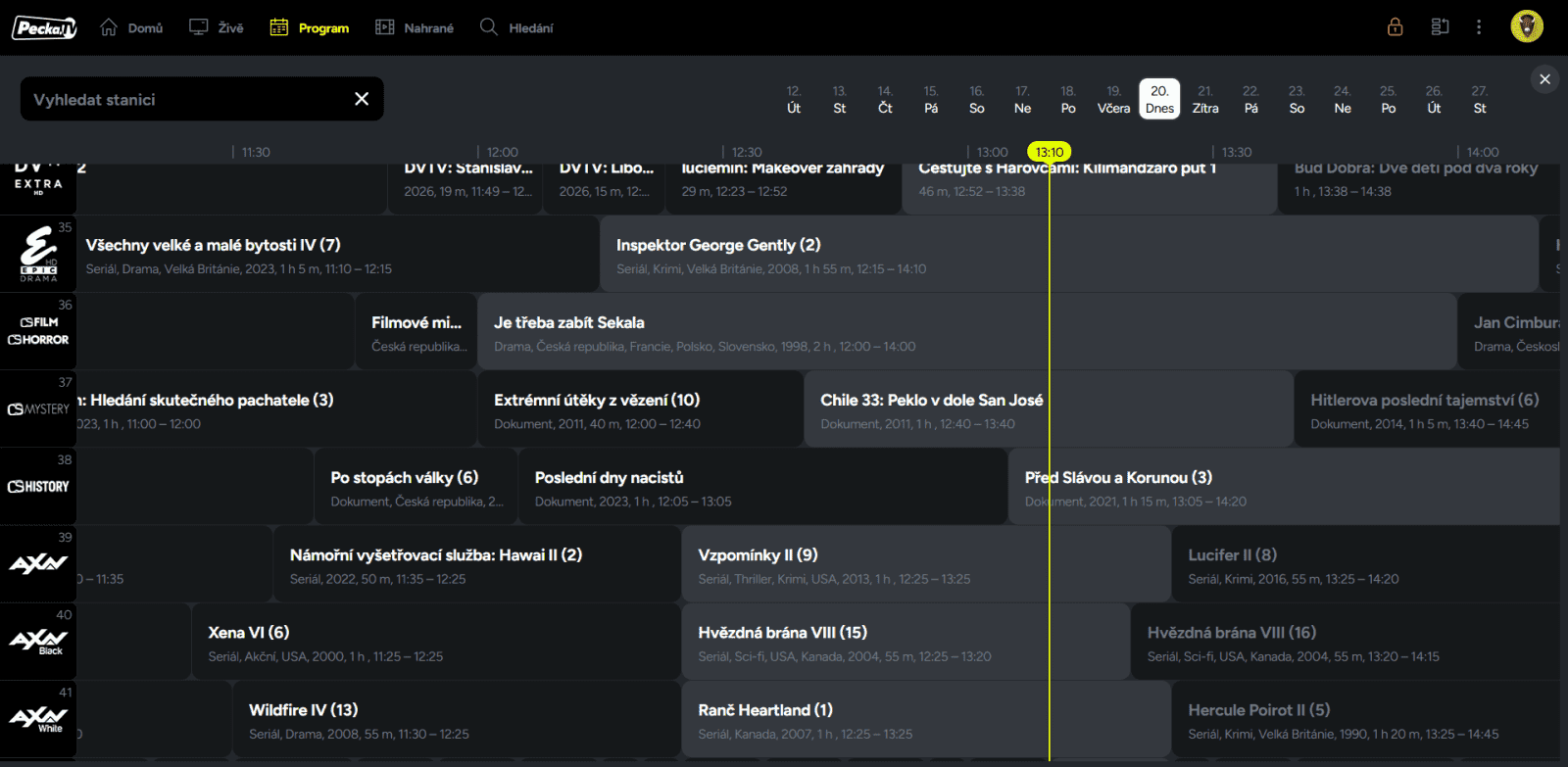Select date 26. Út

[x=1434, y=99]
